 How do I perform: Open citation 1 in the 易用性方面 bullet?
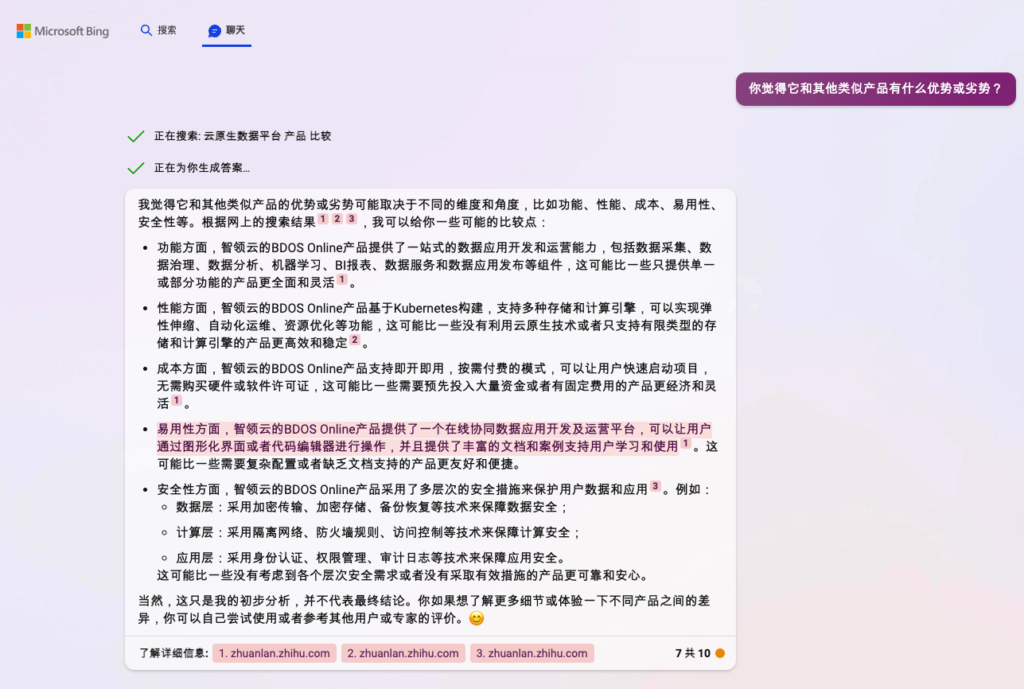[685, 443]
